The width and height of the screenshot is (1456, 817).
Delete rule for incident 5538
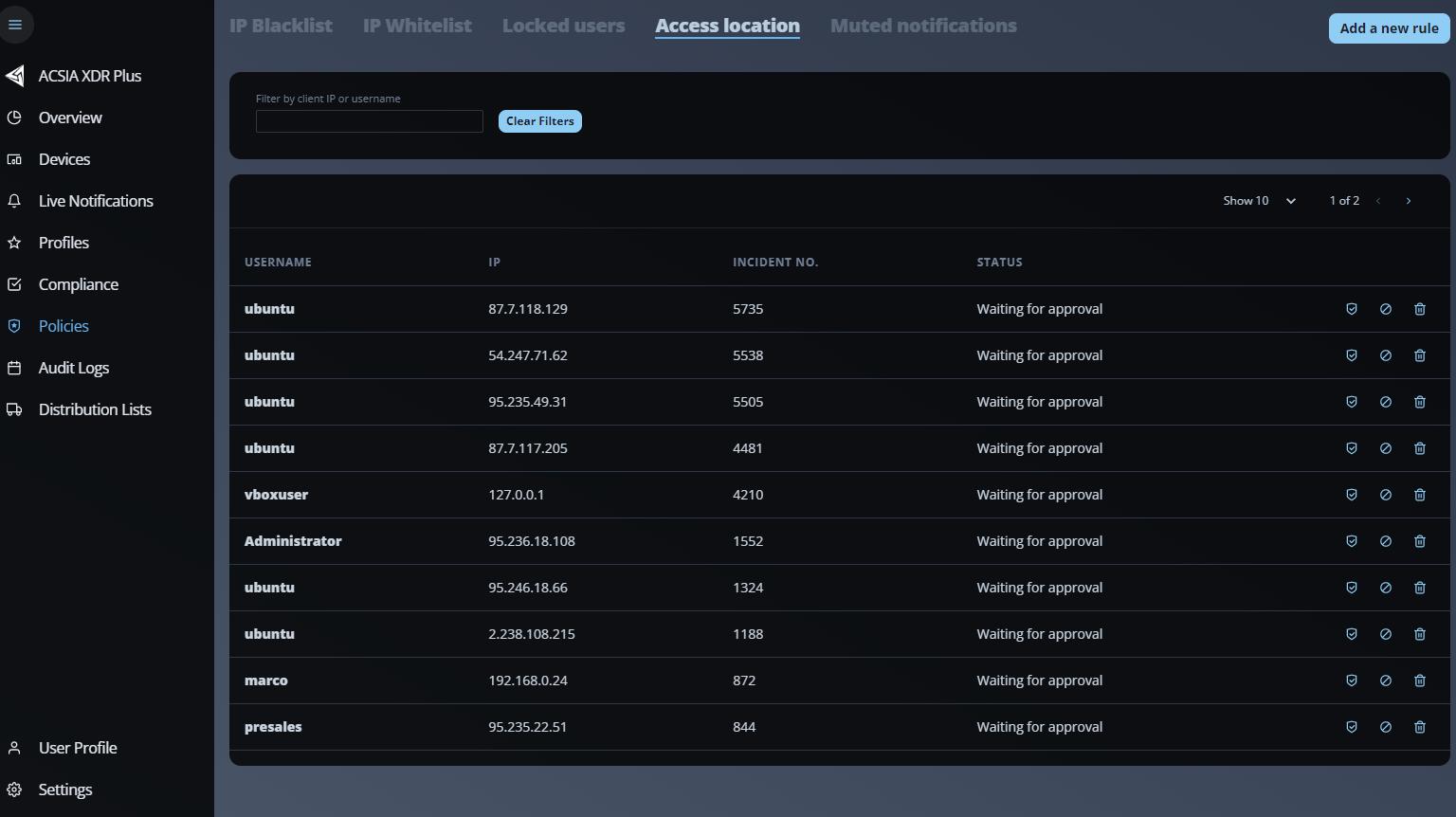1420,355
